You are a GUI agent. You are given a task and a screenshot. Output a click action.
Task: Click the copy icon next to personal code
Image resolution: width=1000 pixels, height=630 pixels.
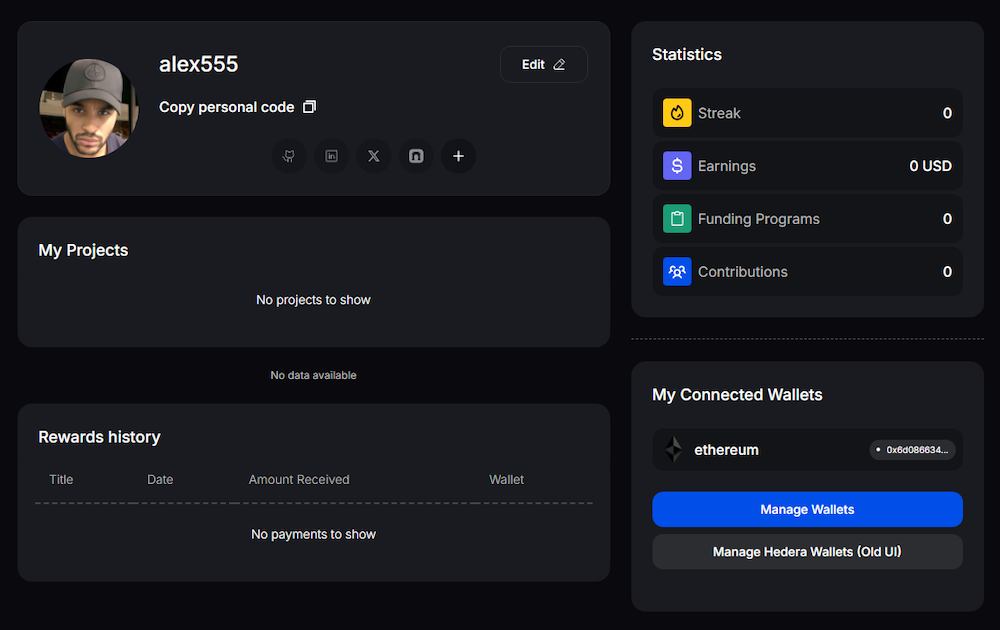[309, 106]
